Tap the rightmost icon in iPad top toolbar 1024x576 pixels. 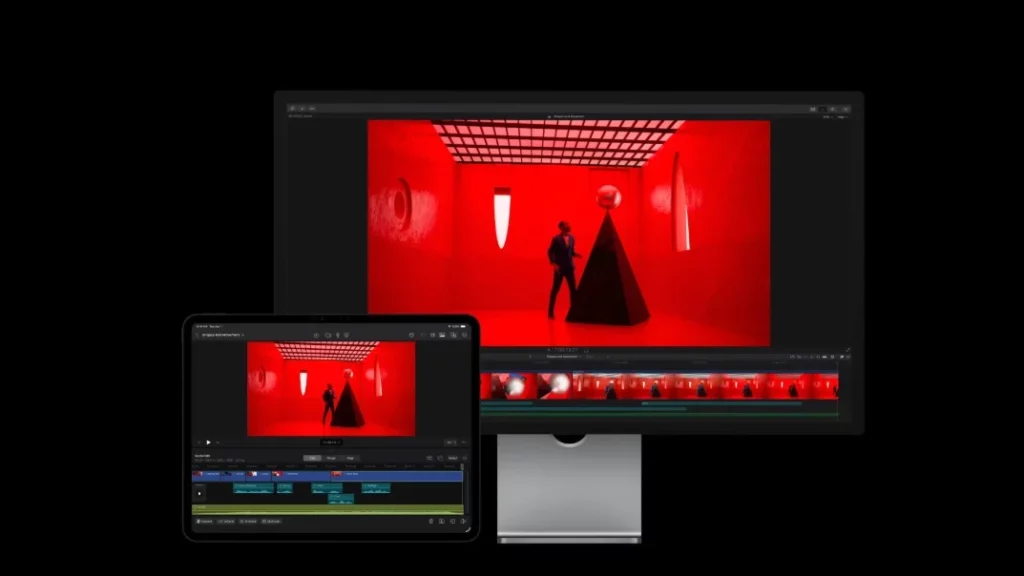pyautogui.click(x=465, y=335)
